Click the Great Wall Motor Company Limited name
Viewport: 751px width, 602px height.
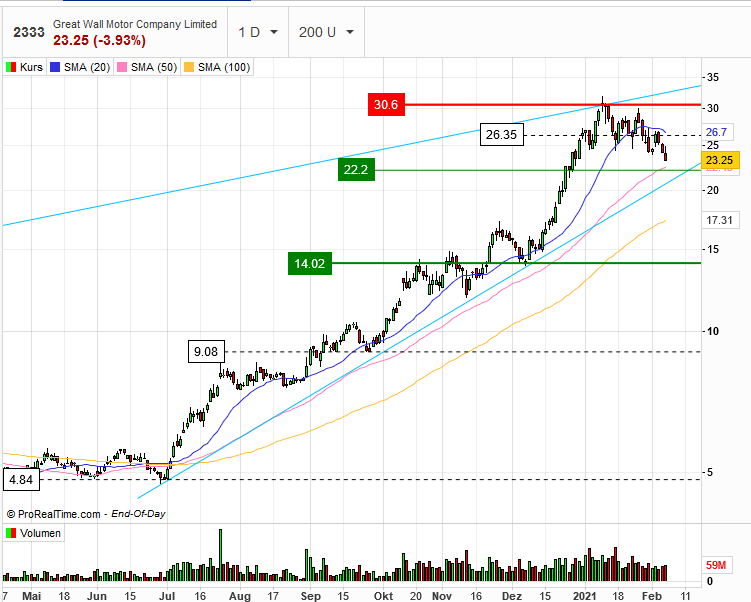(x=134, y=24)
